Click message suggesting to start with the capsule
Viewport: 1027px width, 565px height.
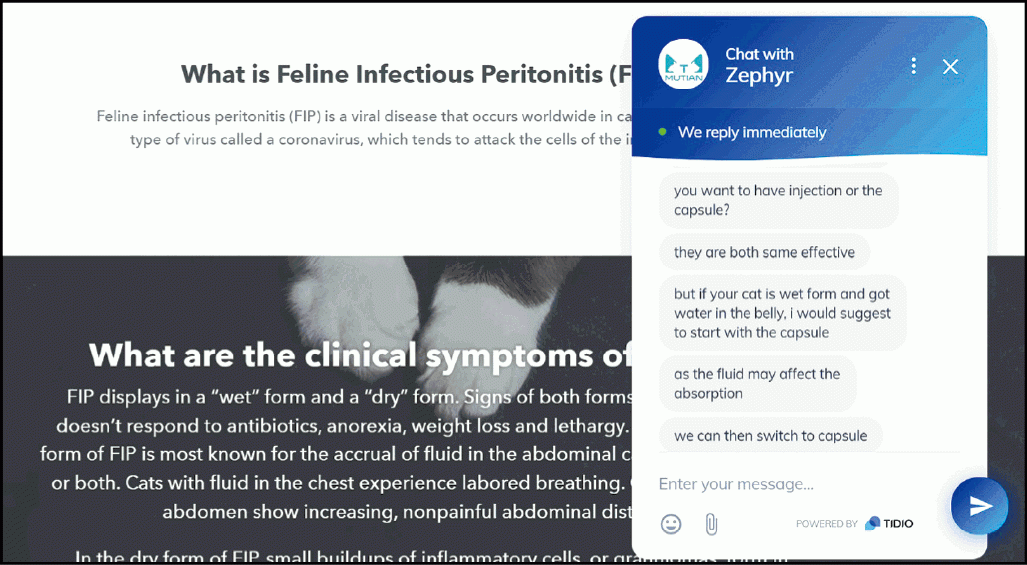783,313
